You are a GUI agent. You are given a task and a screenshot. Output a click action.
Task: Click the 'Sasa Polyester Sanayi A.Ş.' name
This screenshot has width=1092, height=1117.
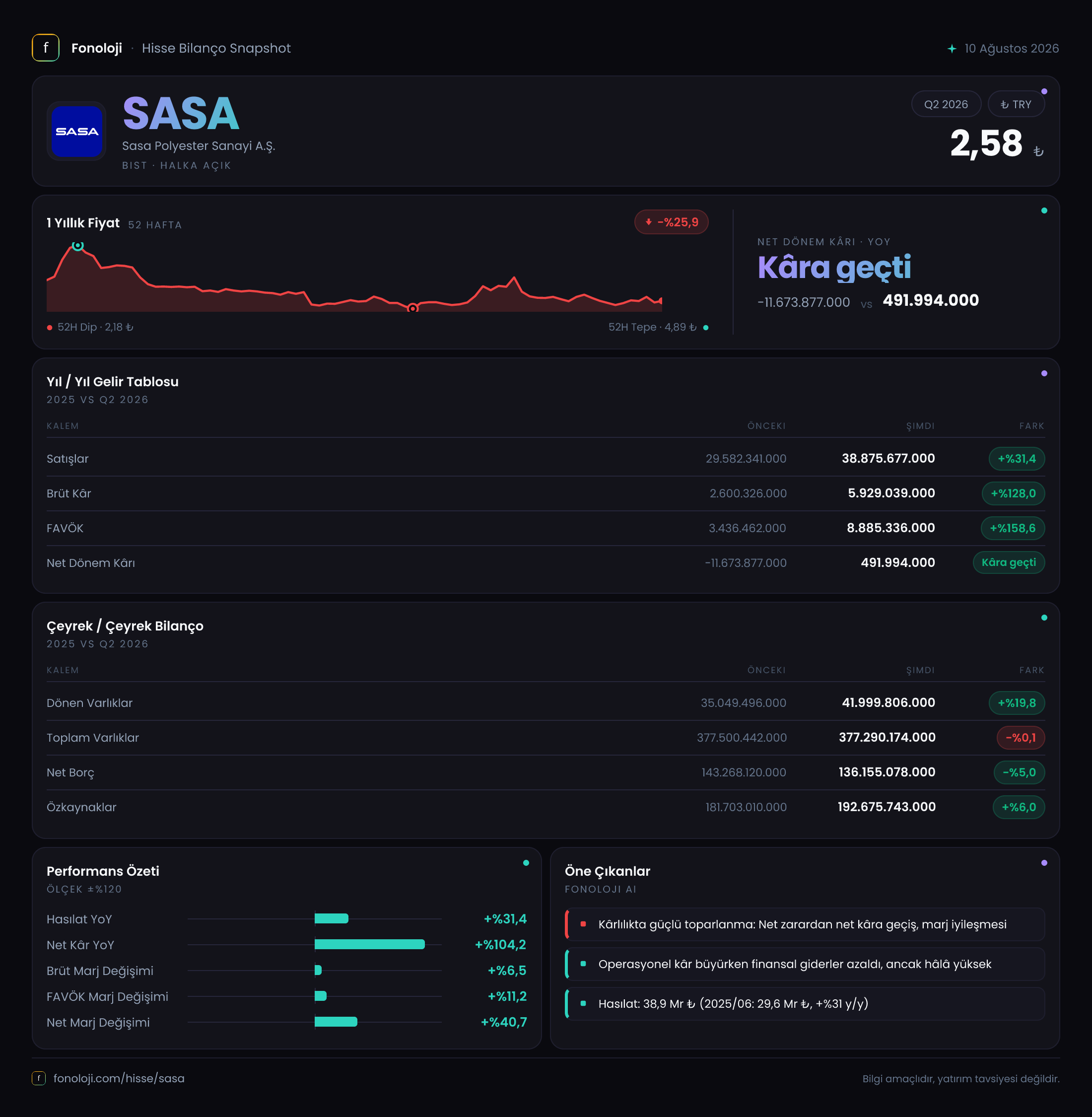(x=199, y=146)
